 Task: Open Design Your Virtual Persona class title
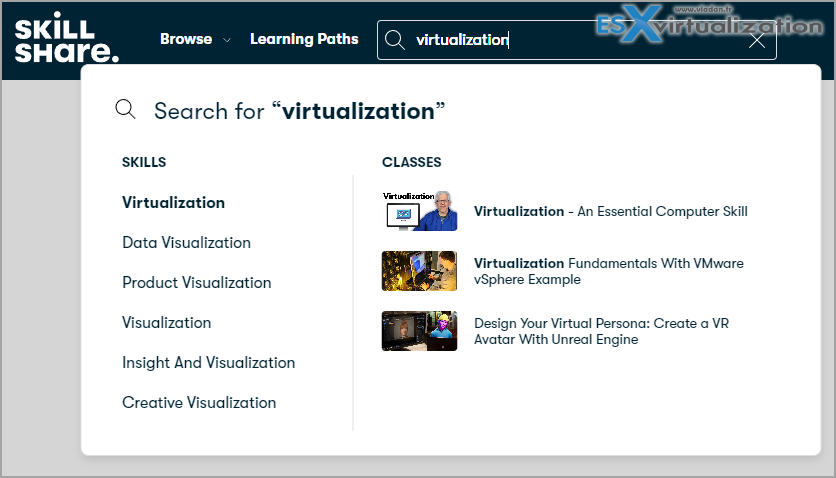(x=601, y=331)
